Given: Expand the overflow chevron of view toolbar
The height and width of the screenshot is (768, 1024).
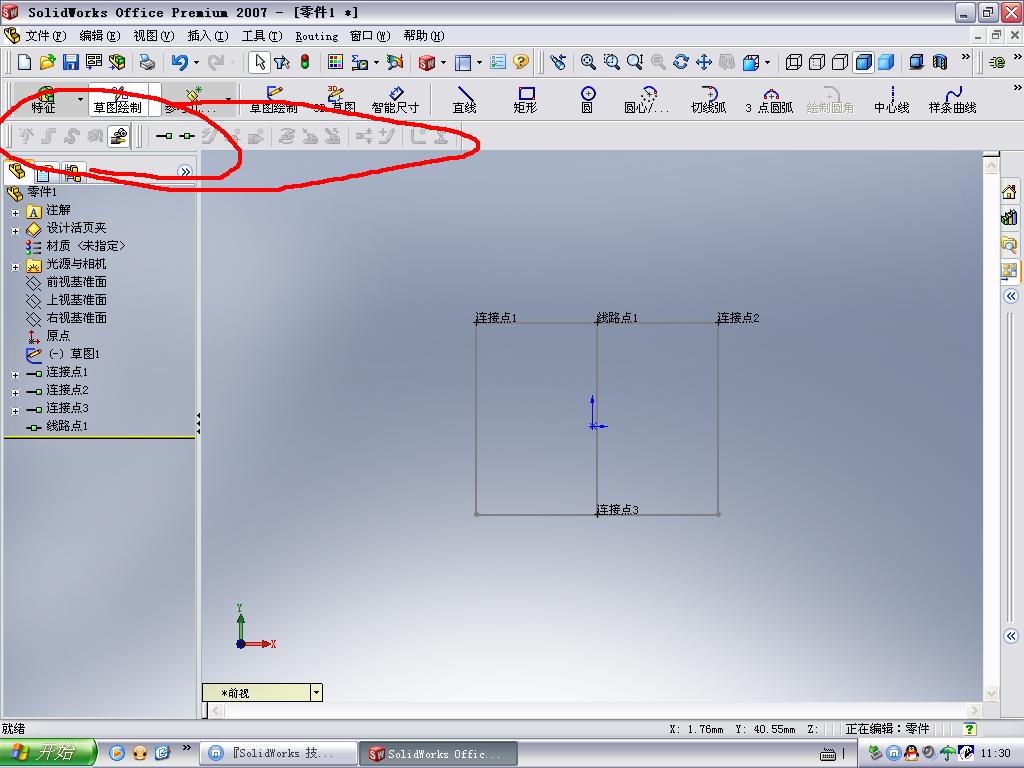Looking at the screenshot, I should click(966, 57).
